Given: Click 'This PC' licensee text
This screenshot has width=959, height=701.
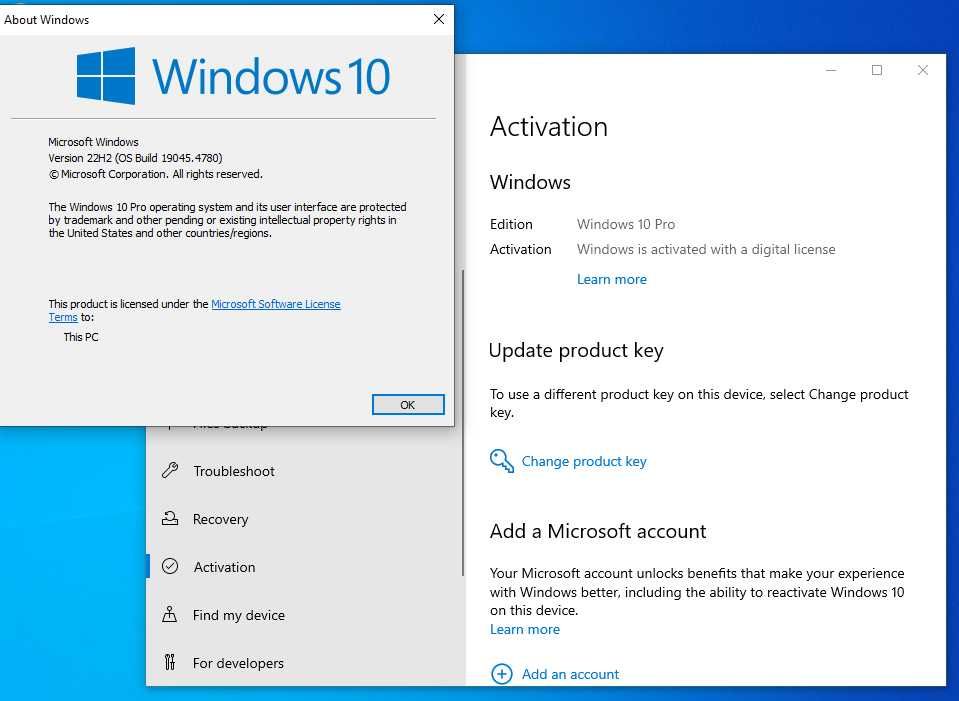Looking at the screenshot, I should click(81, 337).
